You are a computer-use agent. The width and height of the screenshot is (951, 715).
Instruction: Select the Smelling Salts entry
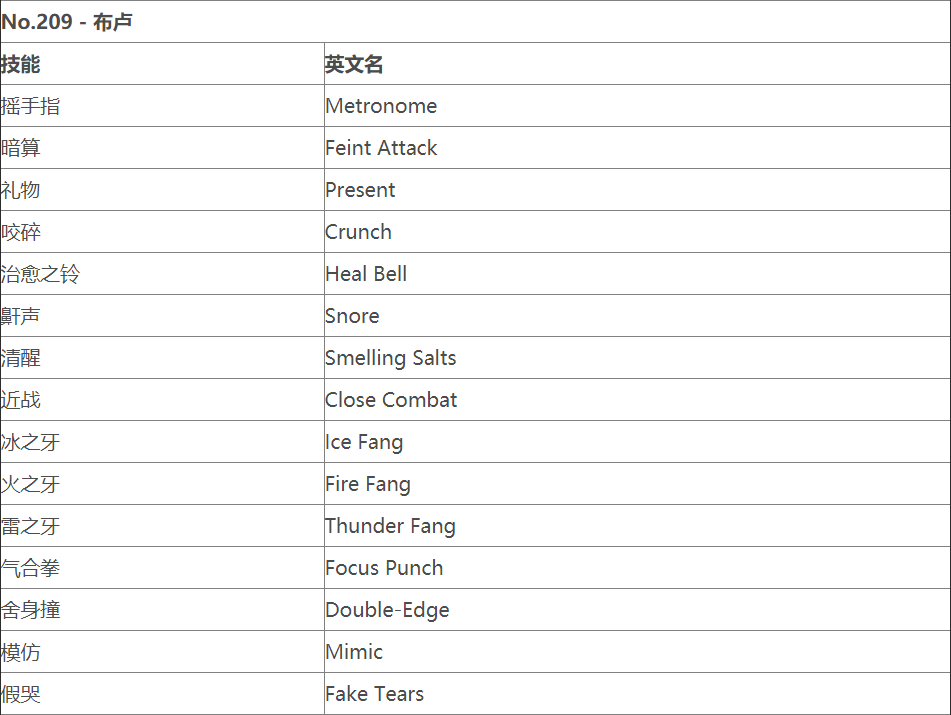390,358
